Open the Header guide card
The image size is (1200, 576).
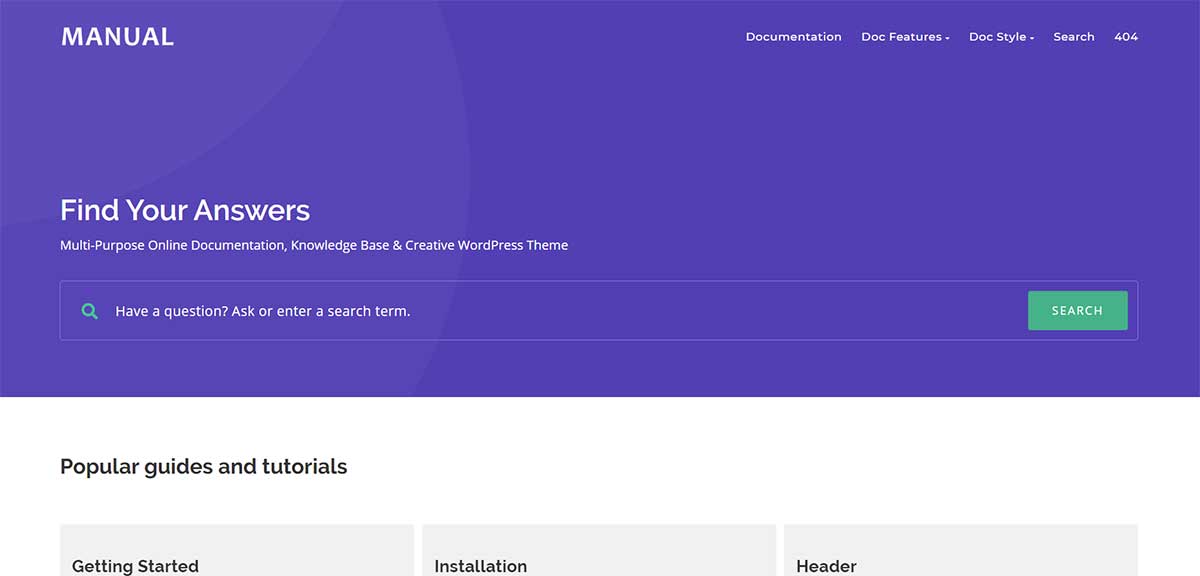961,550
